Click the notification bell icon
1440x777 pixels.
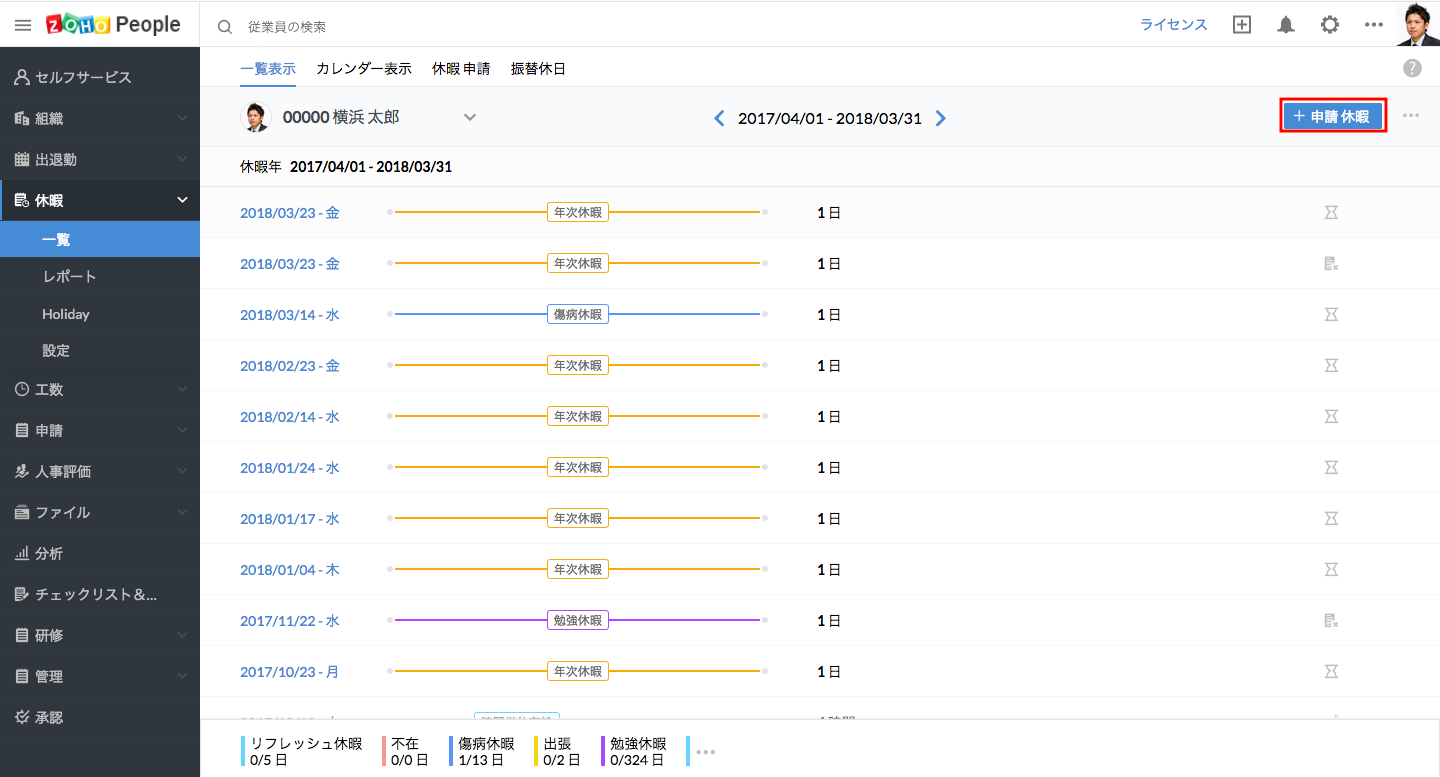click(1286, 25)
